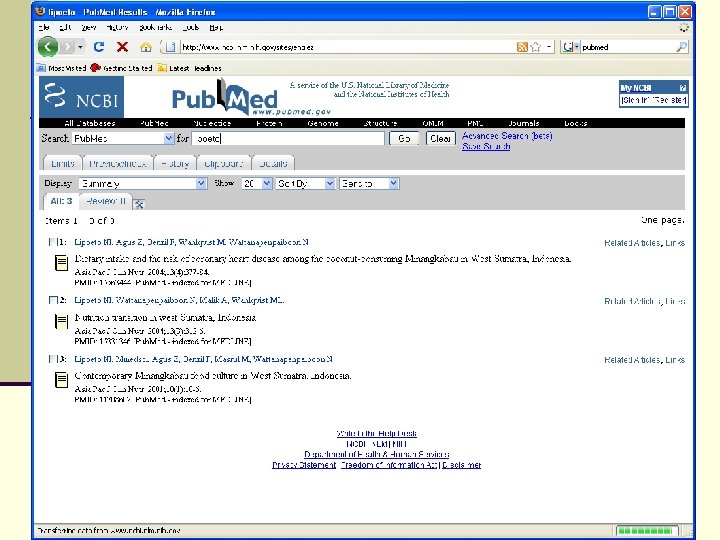Click the Sign In link in My NCBI

click(636, 100)
